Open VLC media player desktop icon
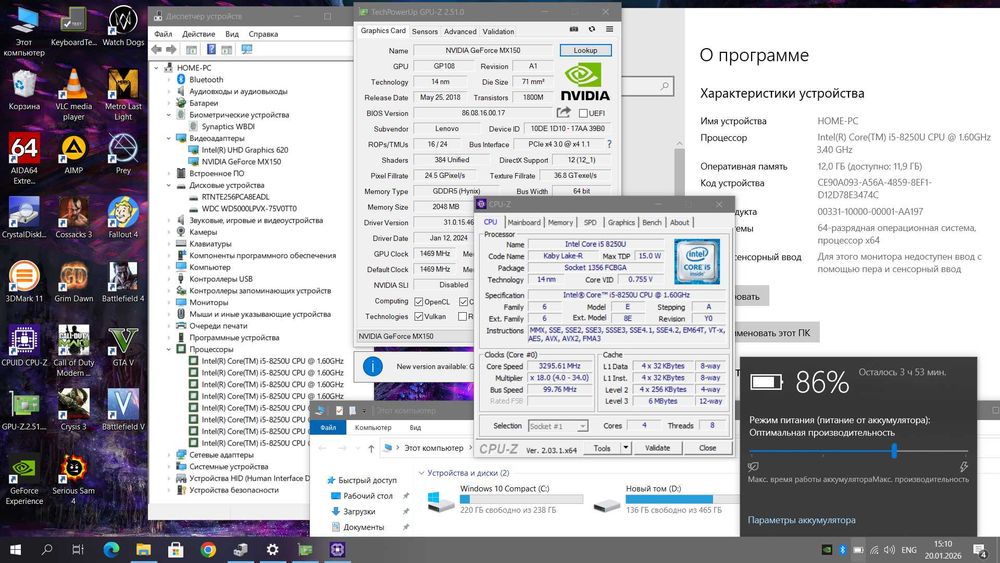 point(73,94)
